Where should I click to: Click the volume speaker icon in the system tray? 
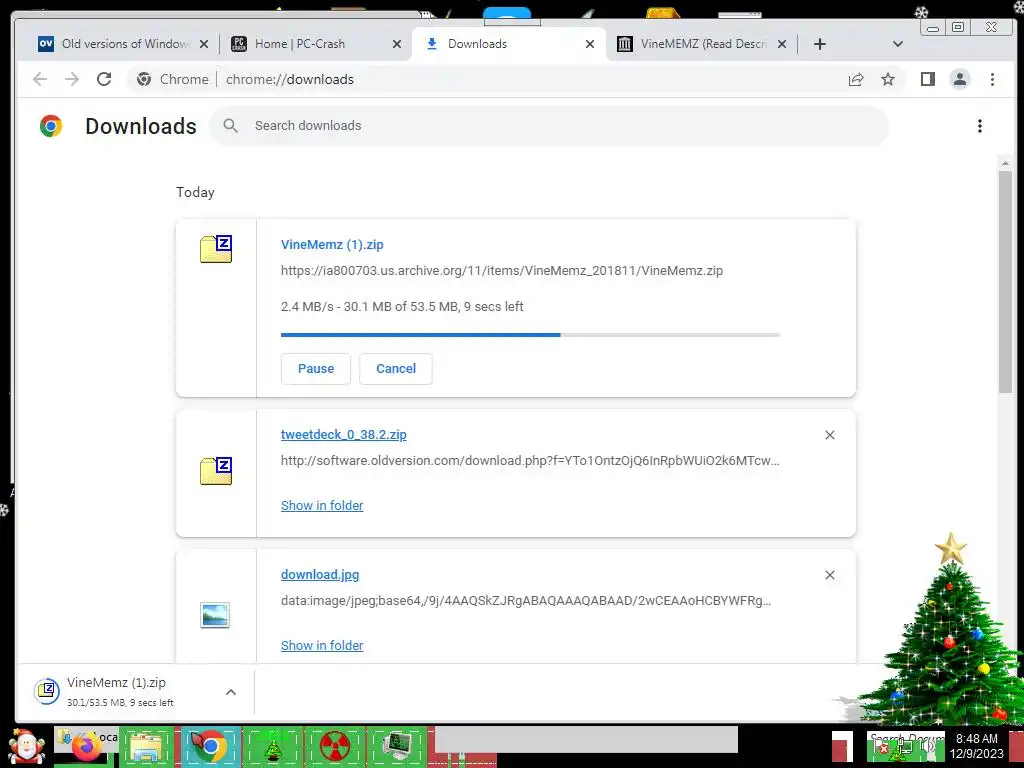930,748
